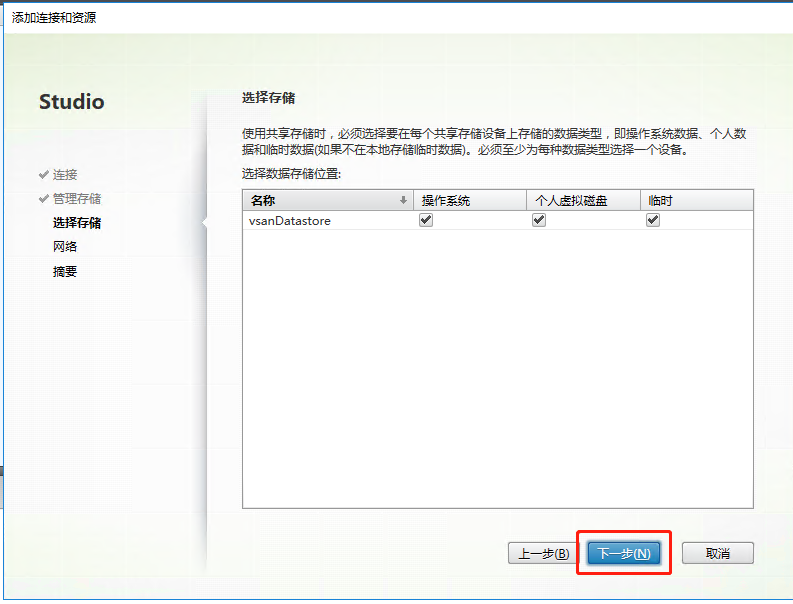Jump to the 网络 step in sidebar
This screenshot has width=793, height=604.
(65, 247)
